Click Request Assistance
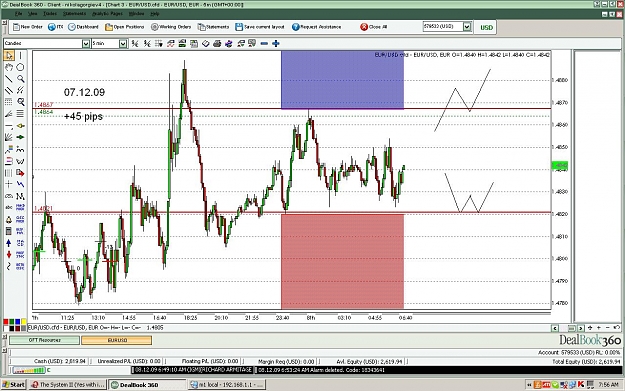625x391 pixels. (316, 27)
